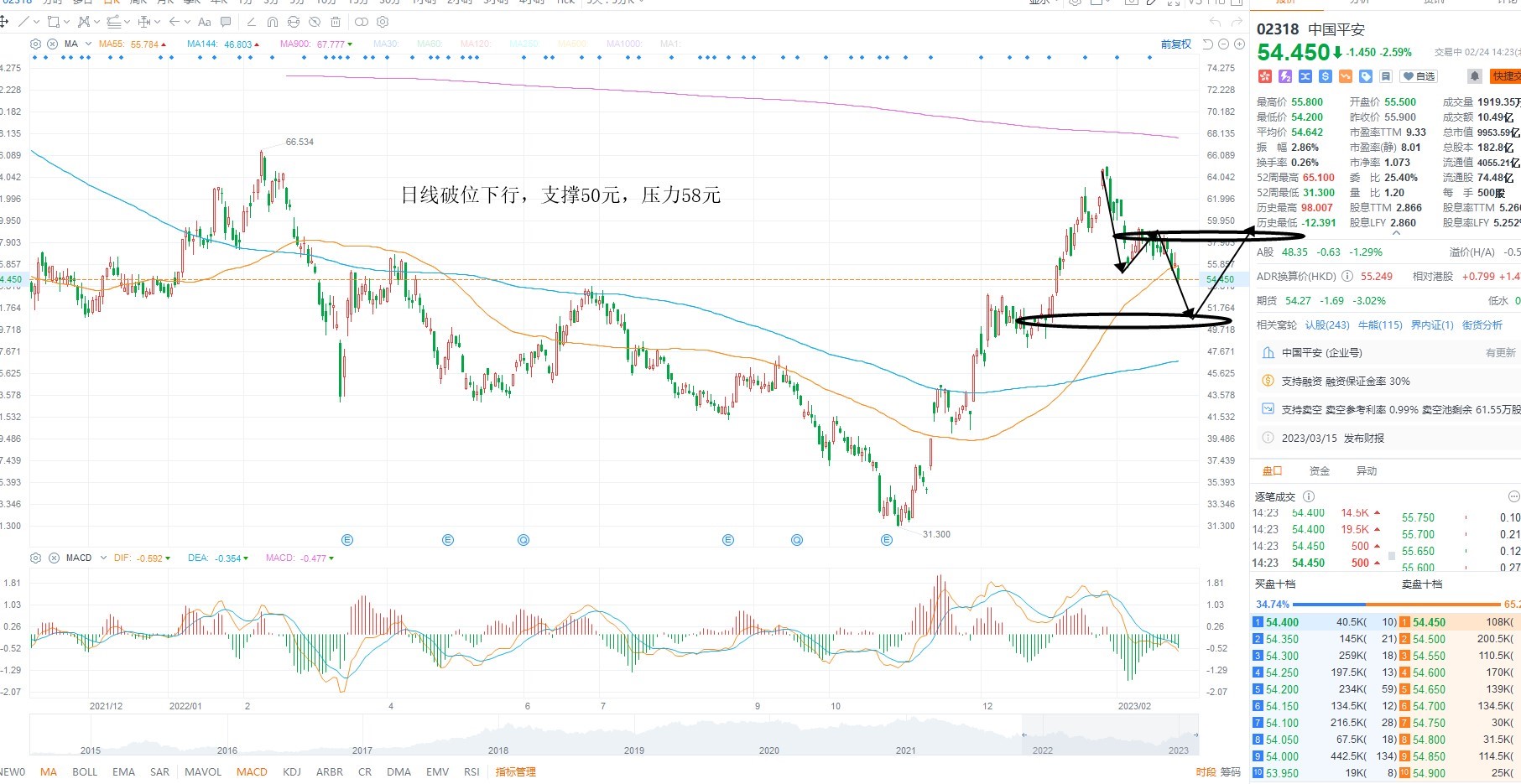1521x784 pixels.
Task: Open the 牛熊(115) tab
Action: pos(1380,325)
